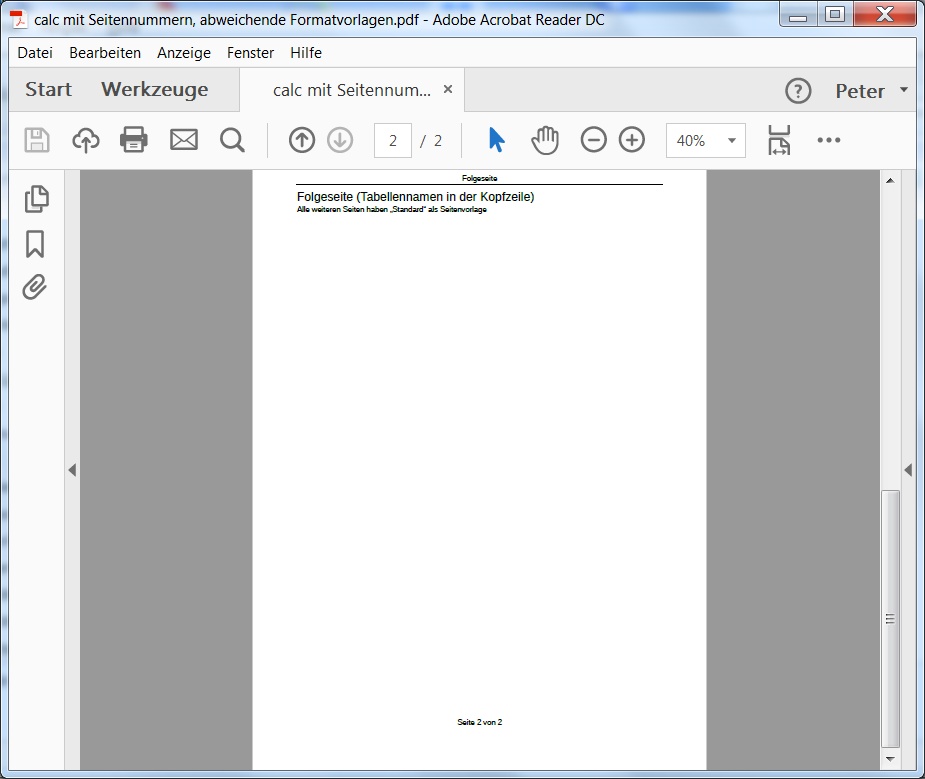Open the search magnifier tool
Screen dimensions: 925x779
pyautogui.click(x=232, y=140)
